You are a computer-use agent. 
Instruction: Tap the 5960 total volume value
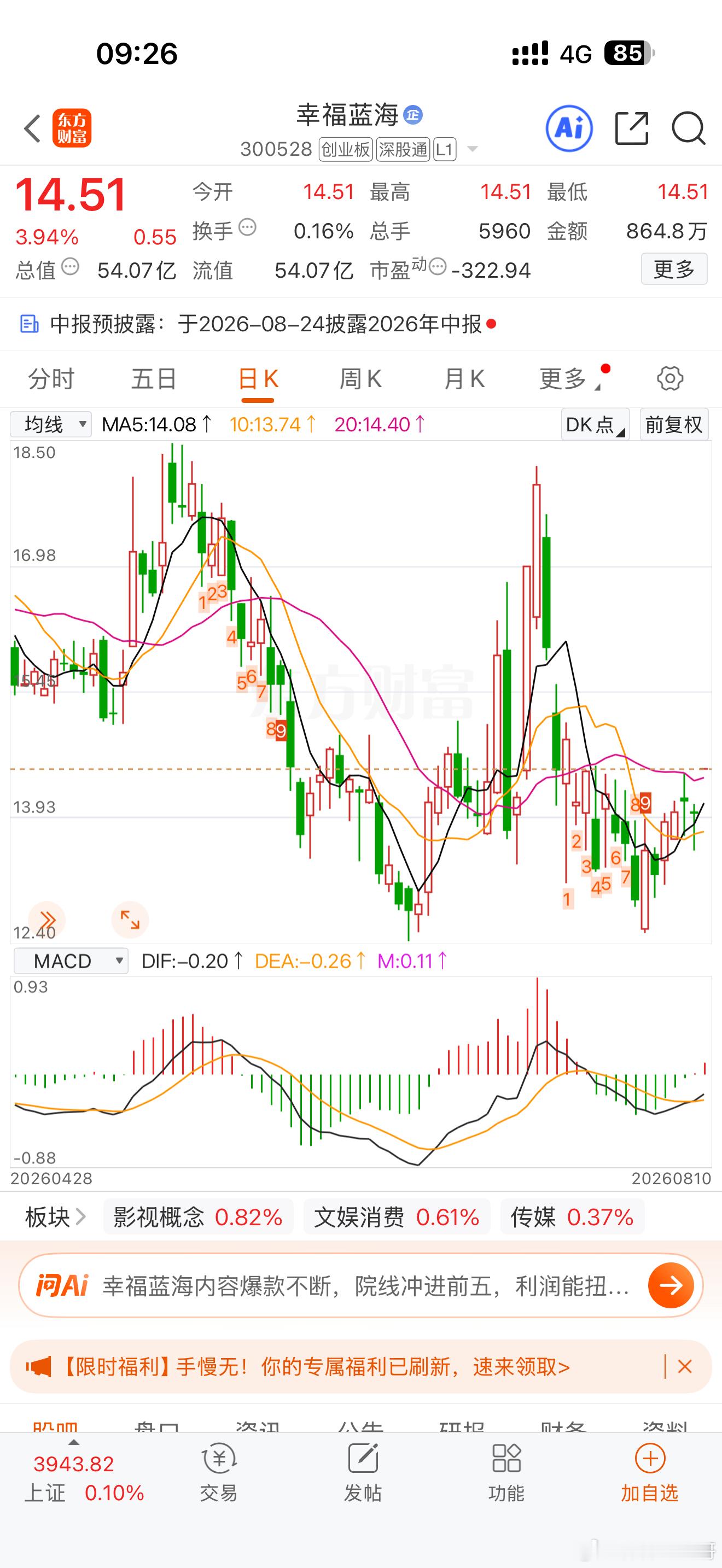(505, 231)
